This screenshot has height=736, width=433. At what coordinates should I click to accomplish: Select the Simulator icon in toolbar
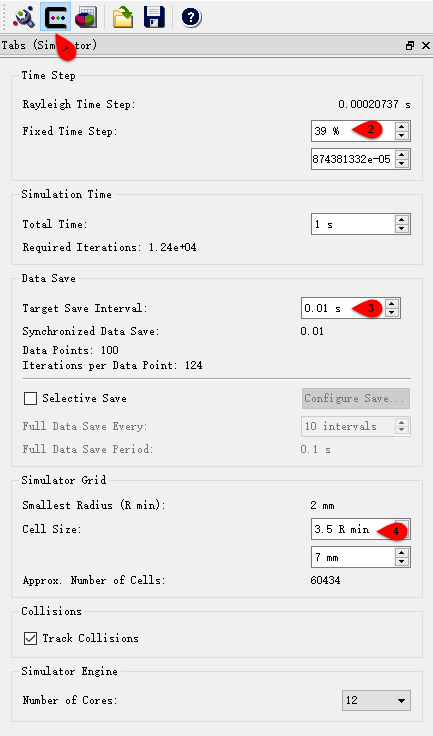click(55, 16)
